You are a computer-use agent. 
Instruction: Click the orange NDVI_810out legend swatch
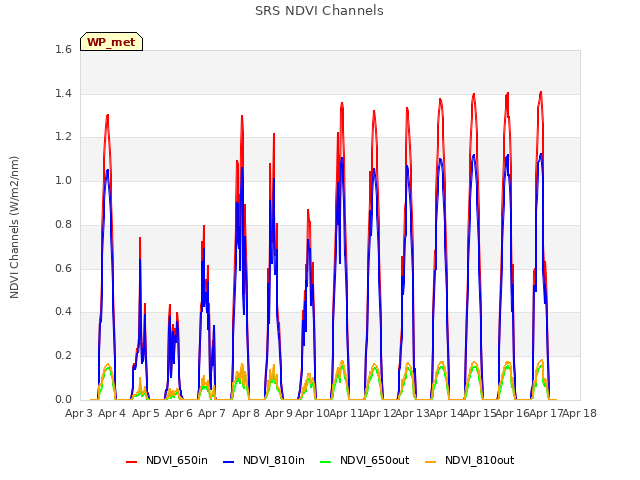point(431,461)
